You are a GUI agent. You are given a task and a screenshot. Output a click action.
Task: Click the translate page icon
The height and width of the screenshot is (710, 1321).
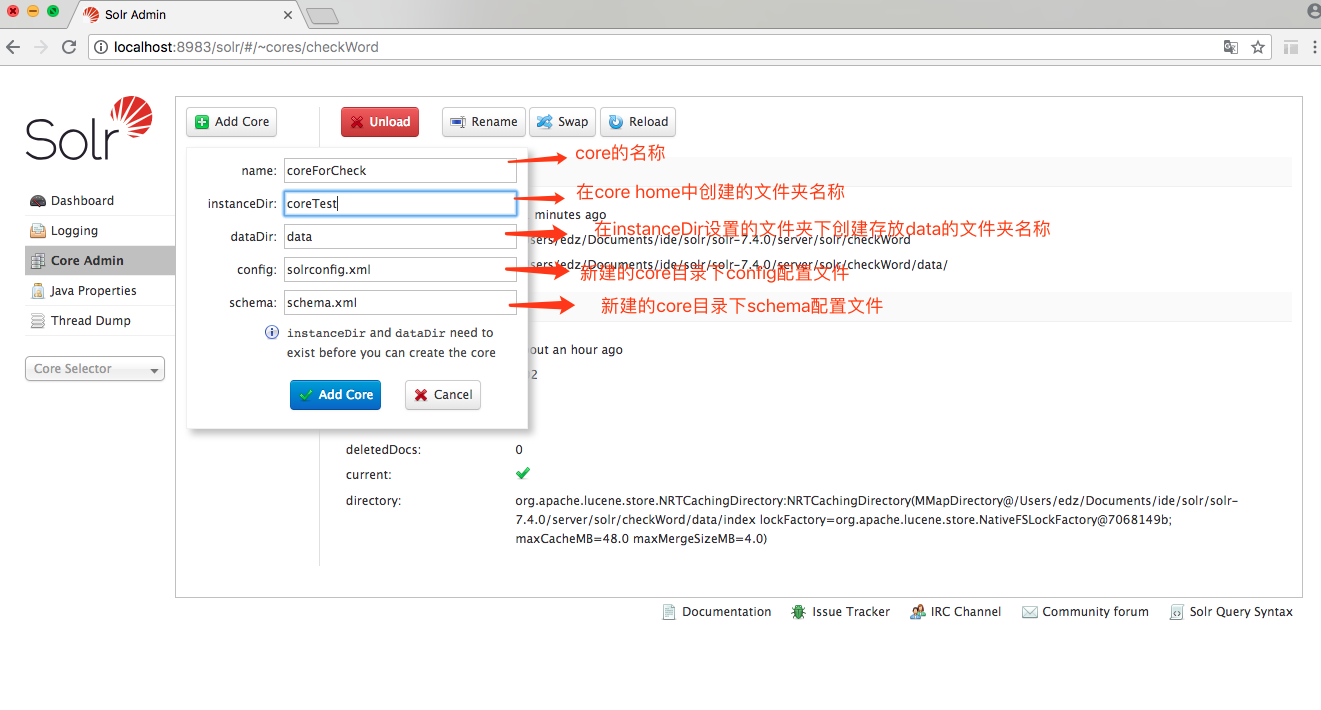click(x=1231, y=47)
